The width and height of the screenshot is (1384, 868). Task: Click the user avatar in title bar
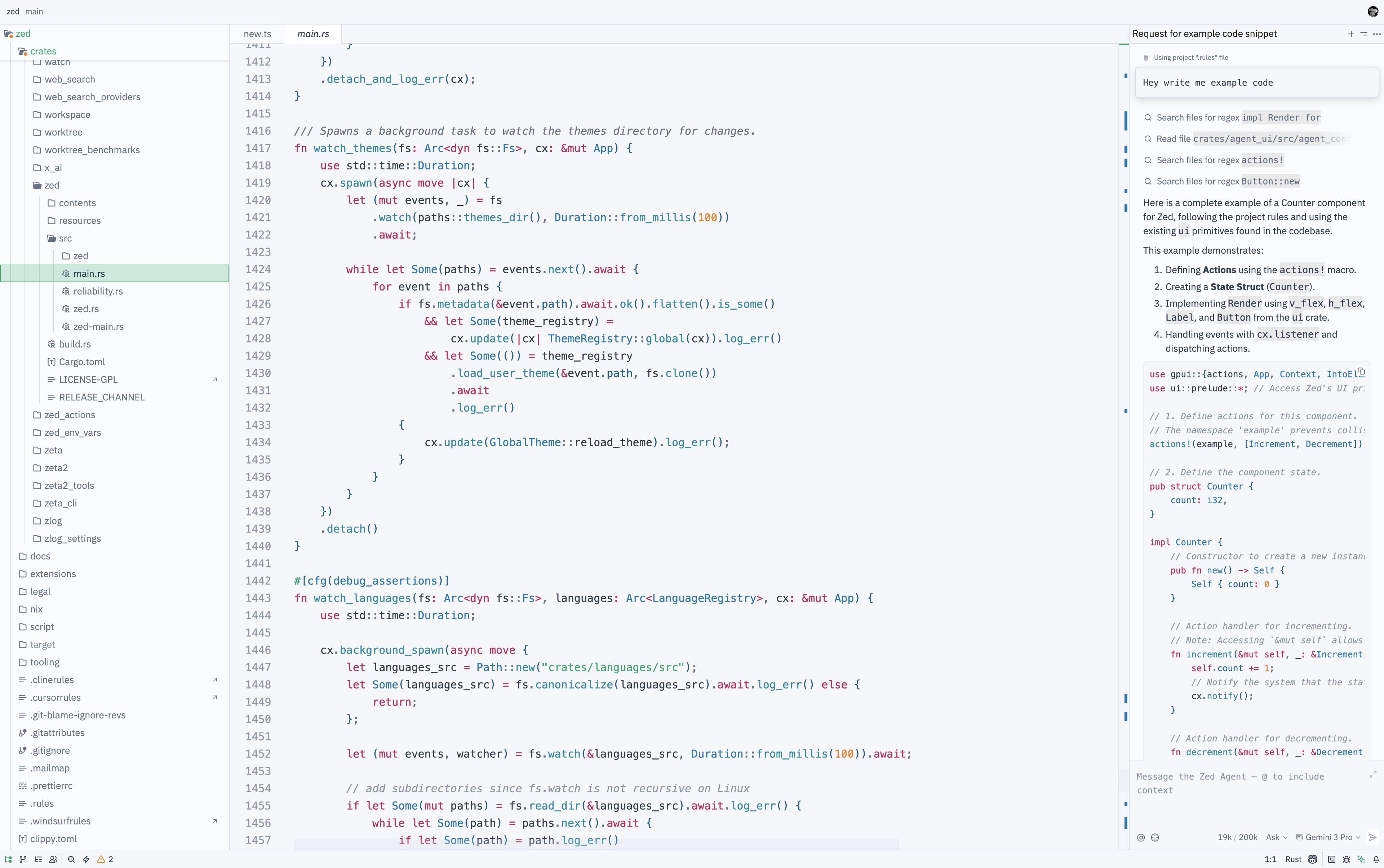click(1372, 12)
